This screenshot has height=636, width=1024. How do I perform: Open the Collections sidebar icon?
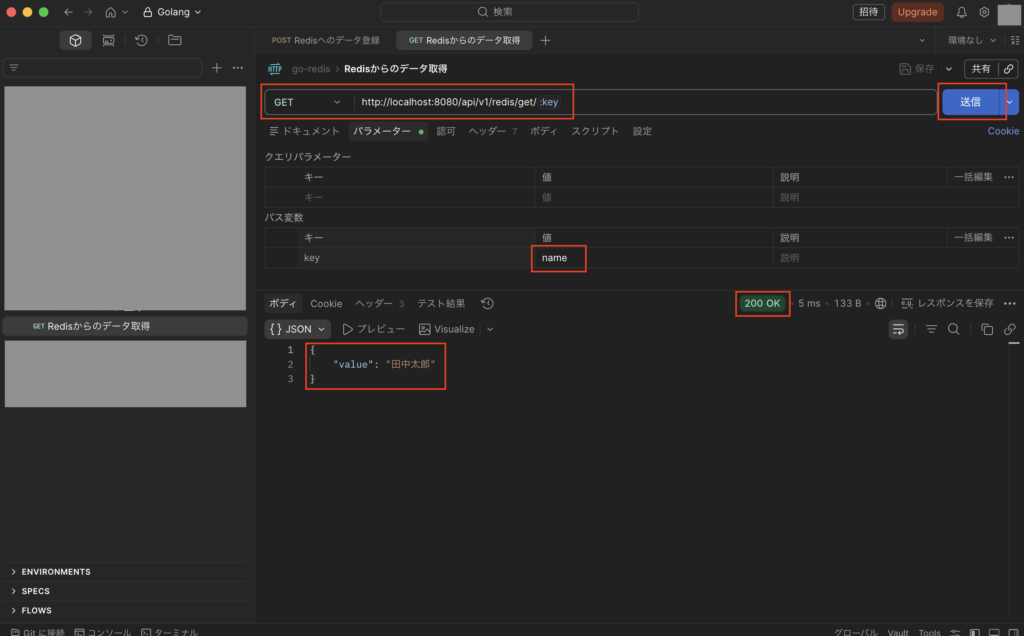[75, 40]
